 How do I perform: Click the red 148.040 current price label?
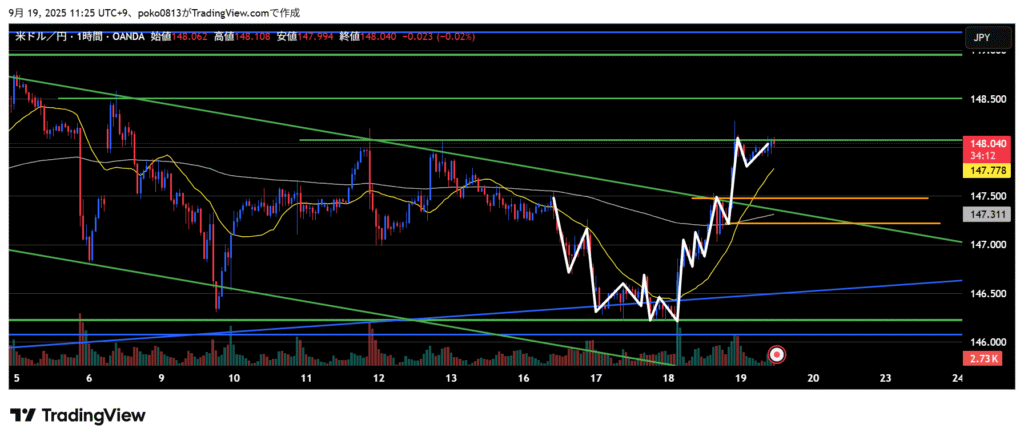(x=981, y=143)
